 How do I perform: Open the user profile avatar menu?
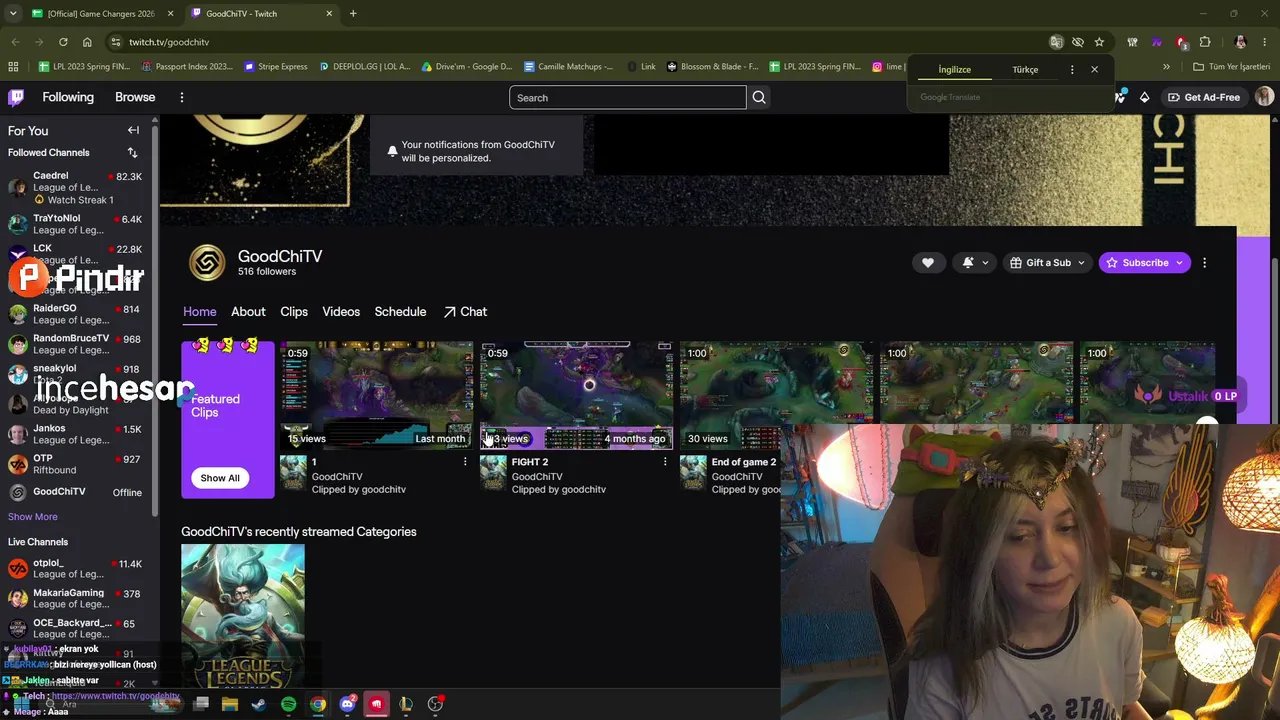1264,97
